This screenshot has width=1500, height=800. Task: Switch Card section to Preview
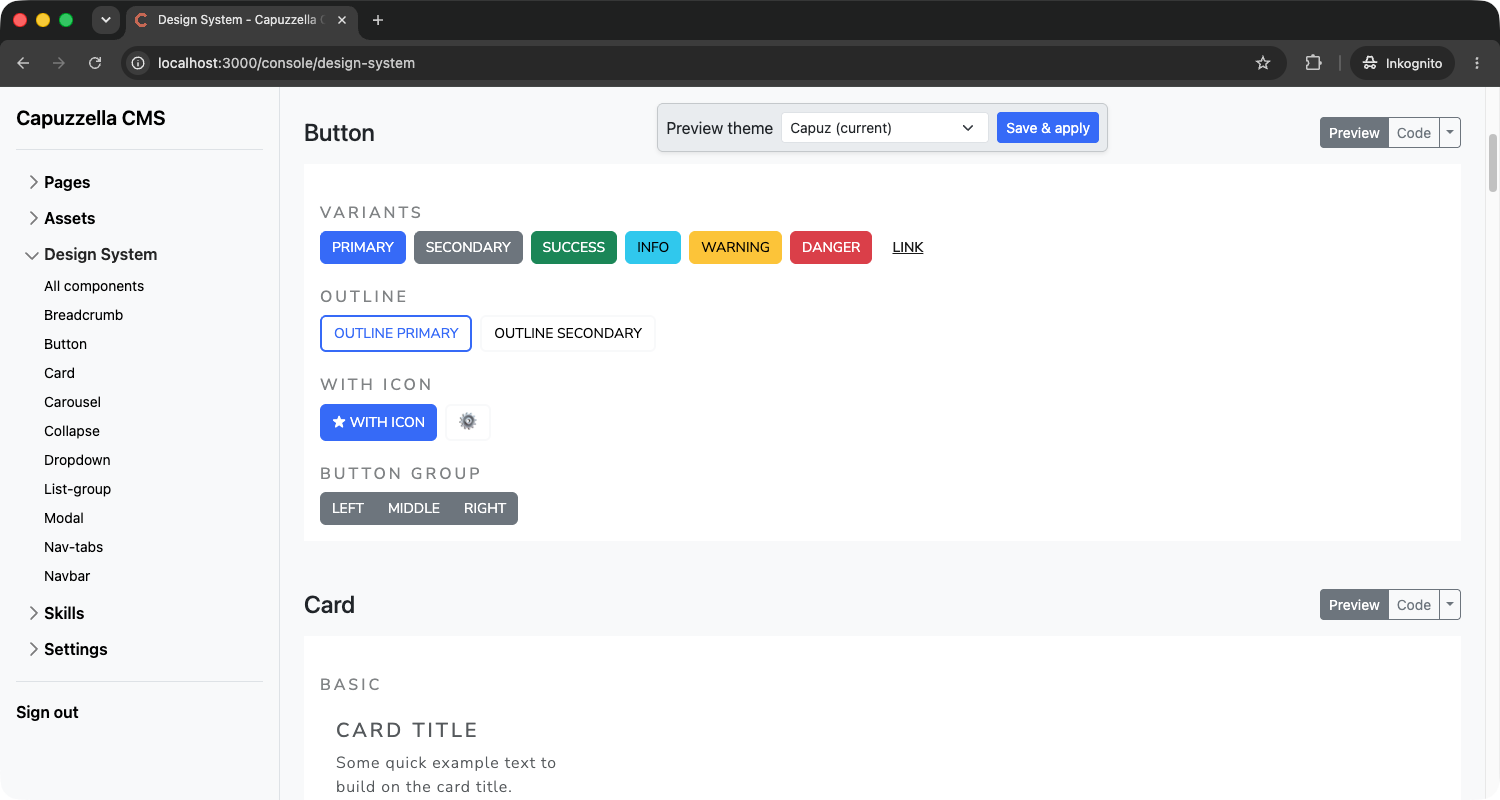(1354, 605)
